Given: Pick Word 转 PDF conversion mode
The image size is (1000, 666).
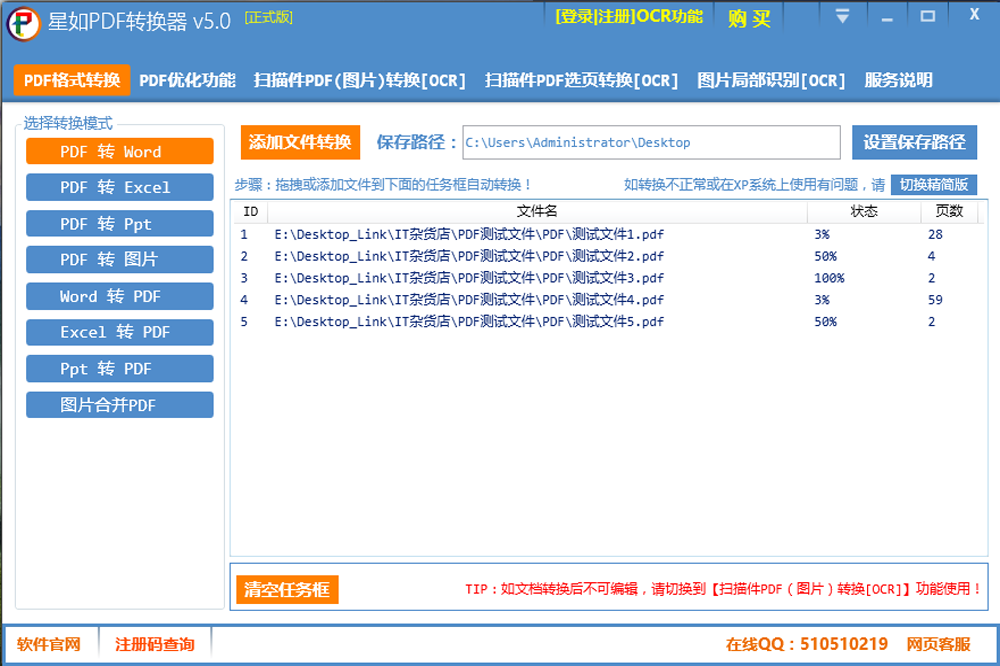Looking at the screenshot, I should (120, 296).
